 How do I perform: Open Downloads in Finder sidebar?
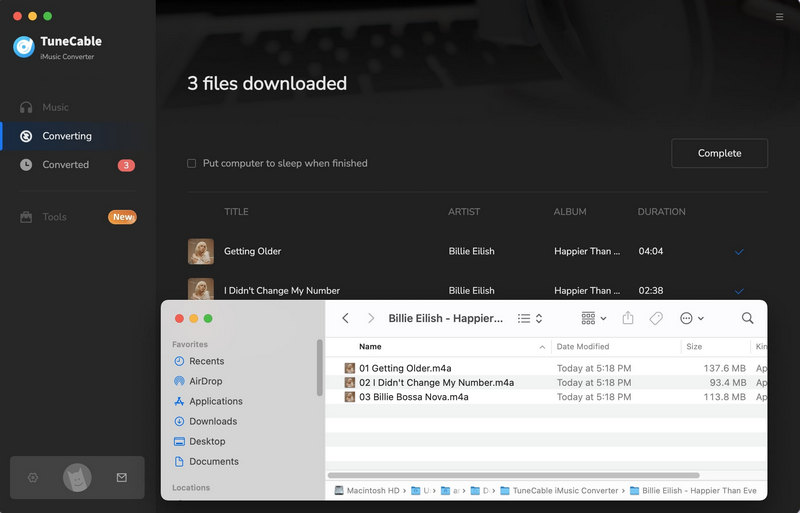(x=213, y=421)
